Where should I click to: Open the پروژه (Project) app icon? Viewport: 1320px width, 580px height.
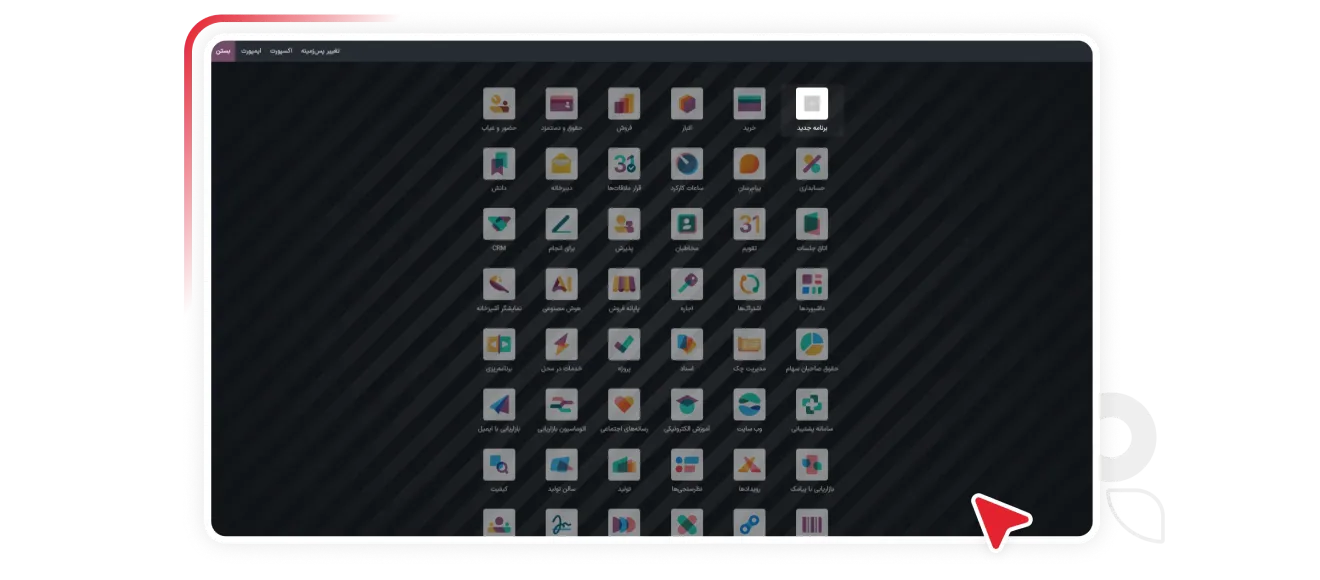[x=624, y=345]
